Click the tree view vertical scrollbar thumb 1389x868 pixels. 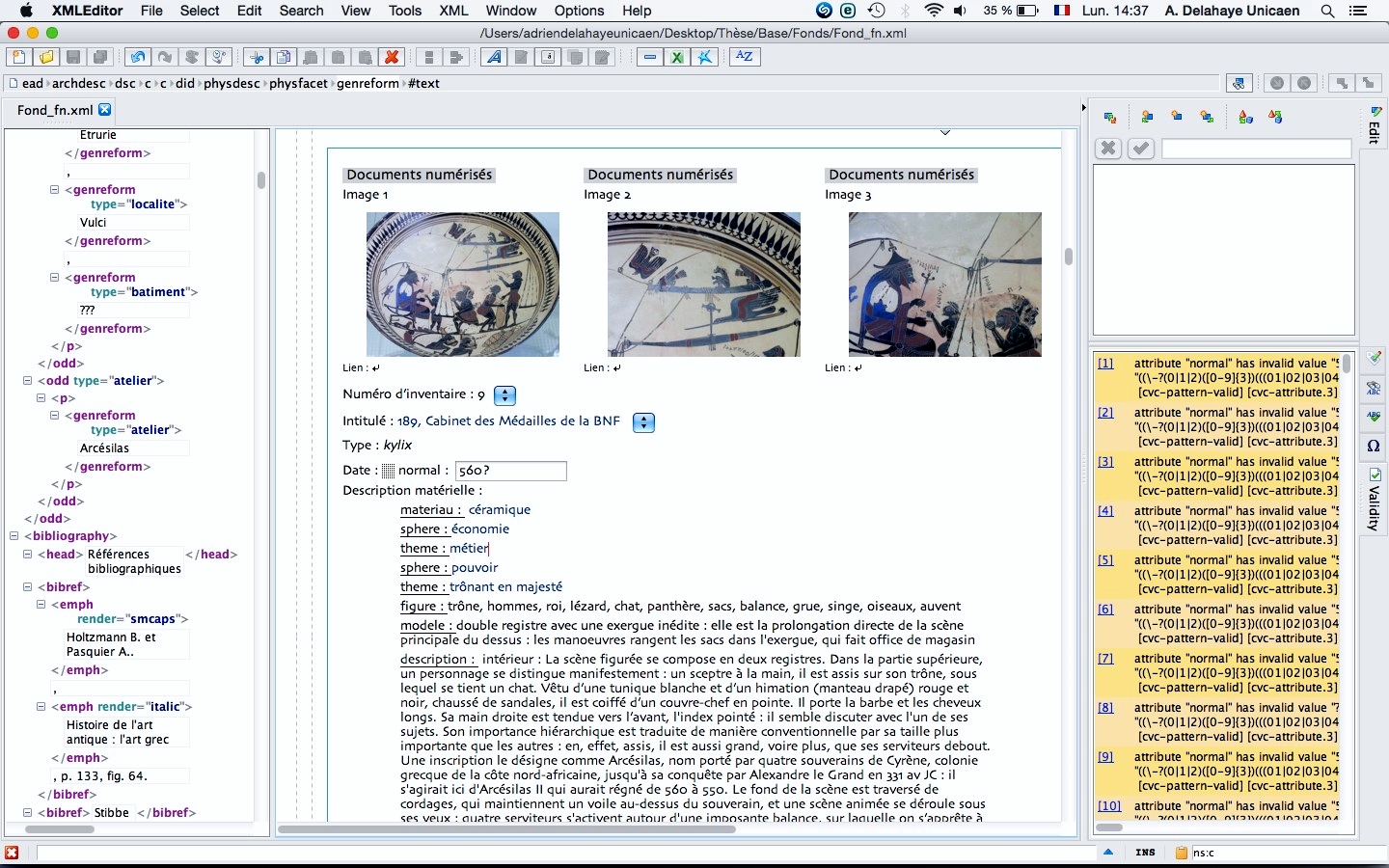click(260, 180)
